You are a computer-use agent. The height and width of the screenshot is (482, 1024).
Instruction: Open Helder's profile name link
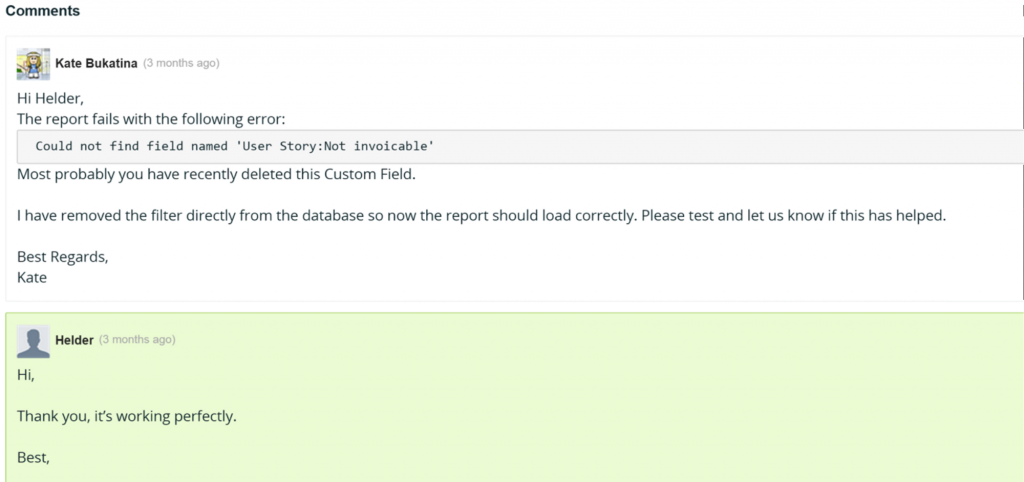(x=74, y=340)
